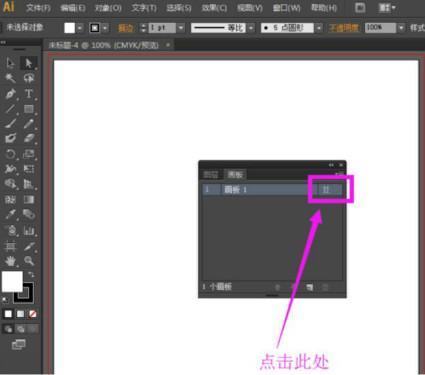
Task: Select the Hand tool
Action: pyautogui.click(x=10, y=261)
